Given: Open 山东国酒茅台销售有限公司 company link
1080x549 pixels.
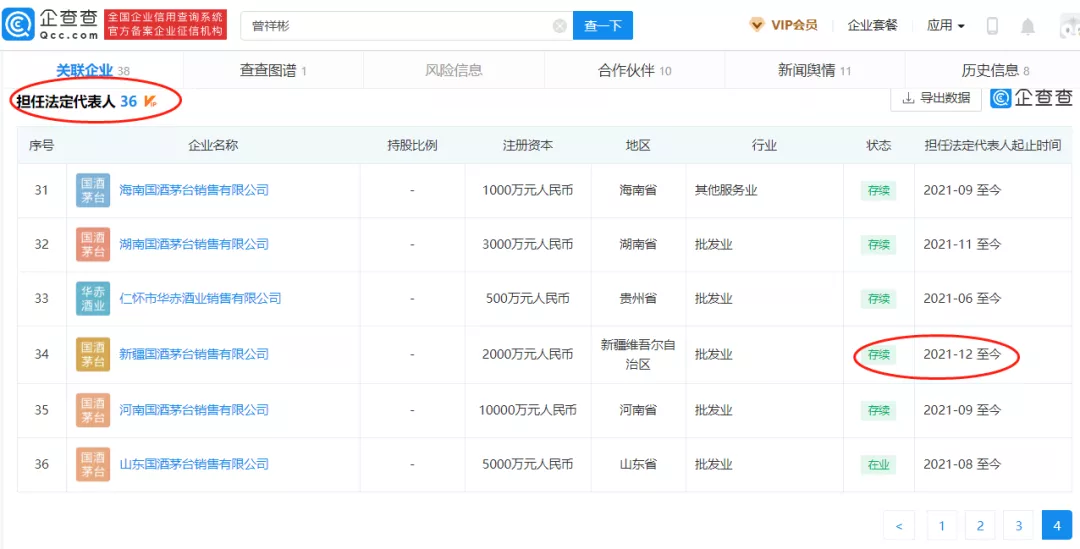Looking at the screenshot, I should point(194,464).
